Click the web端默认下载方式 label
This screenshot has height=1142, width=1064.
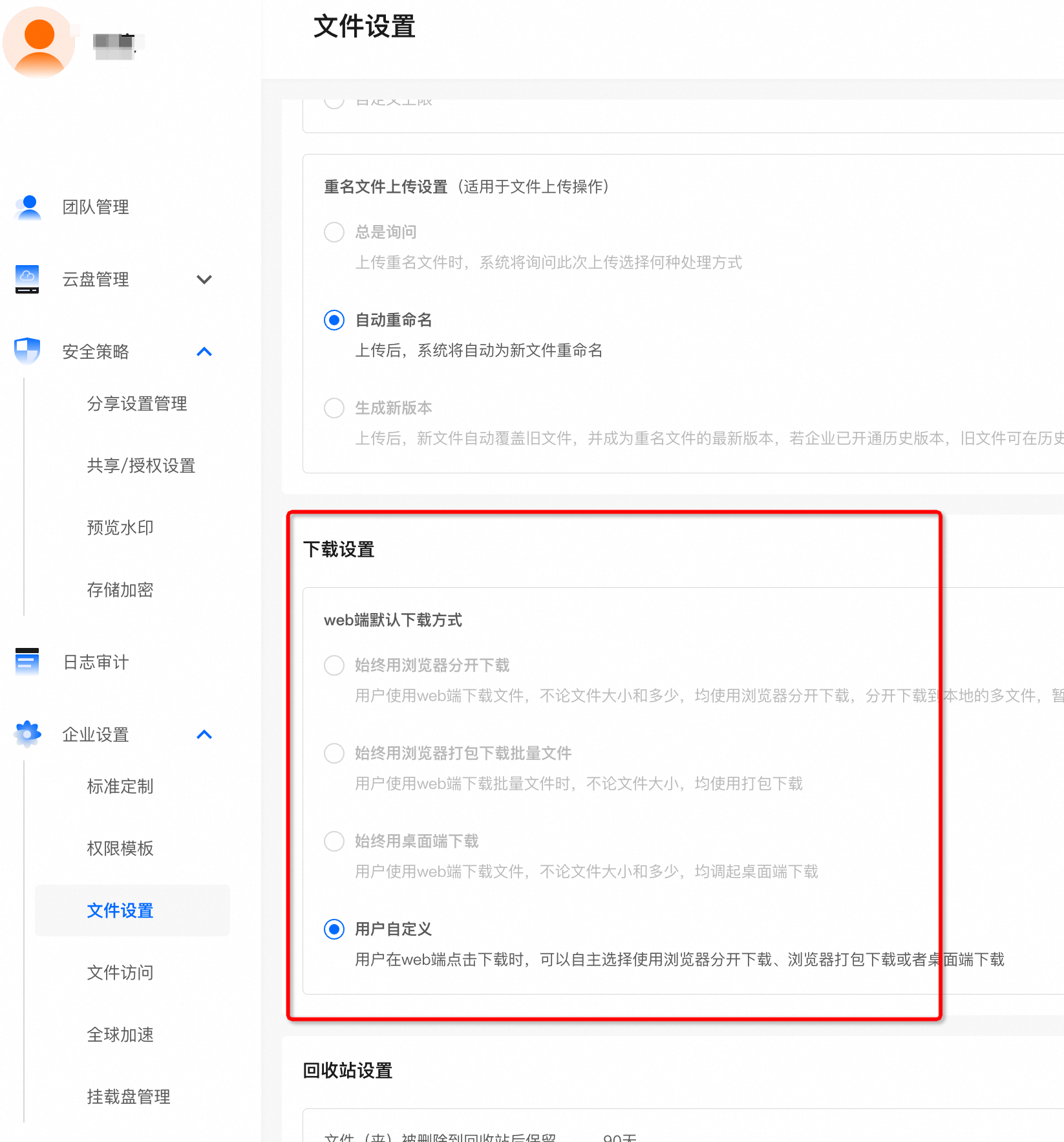coord(393,620)
